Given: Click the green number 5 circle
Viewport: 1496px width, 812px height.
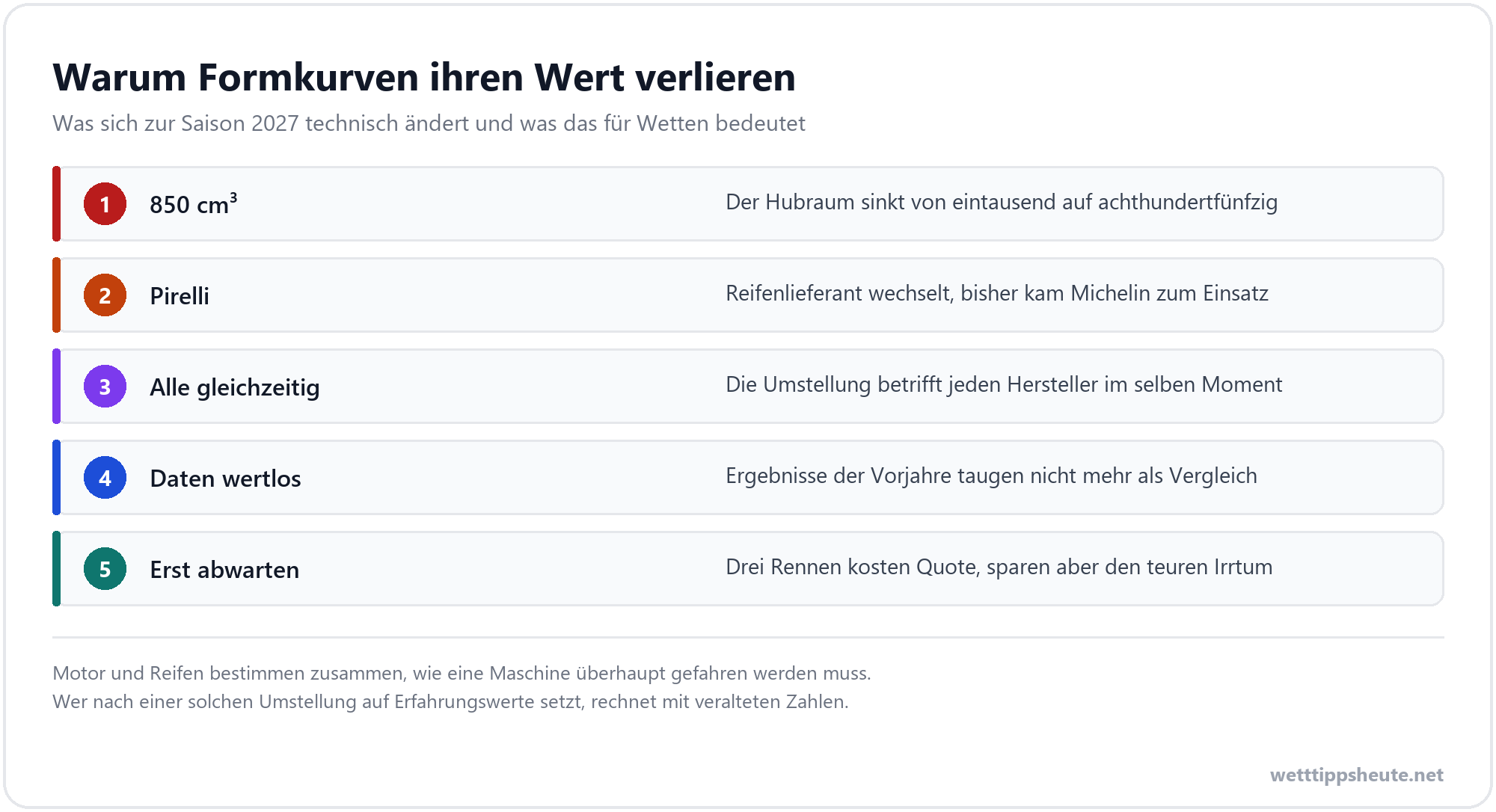Looking at the screenshot, I should click(105, 569).
